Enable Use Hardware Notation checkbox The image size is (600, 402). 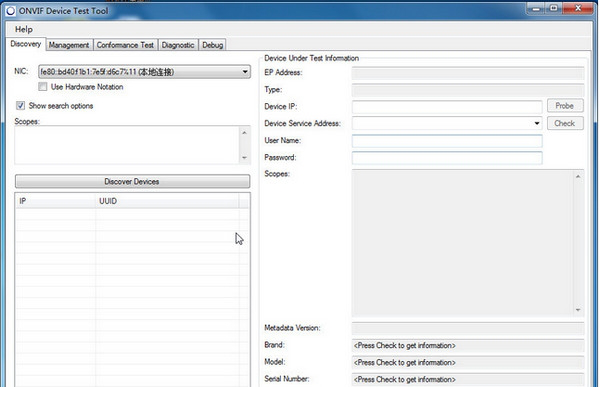coord(42,87)
